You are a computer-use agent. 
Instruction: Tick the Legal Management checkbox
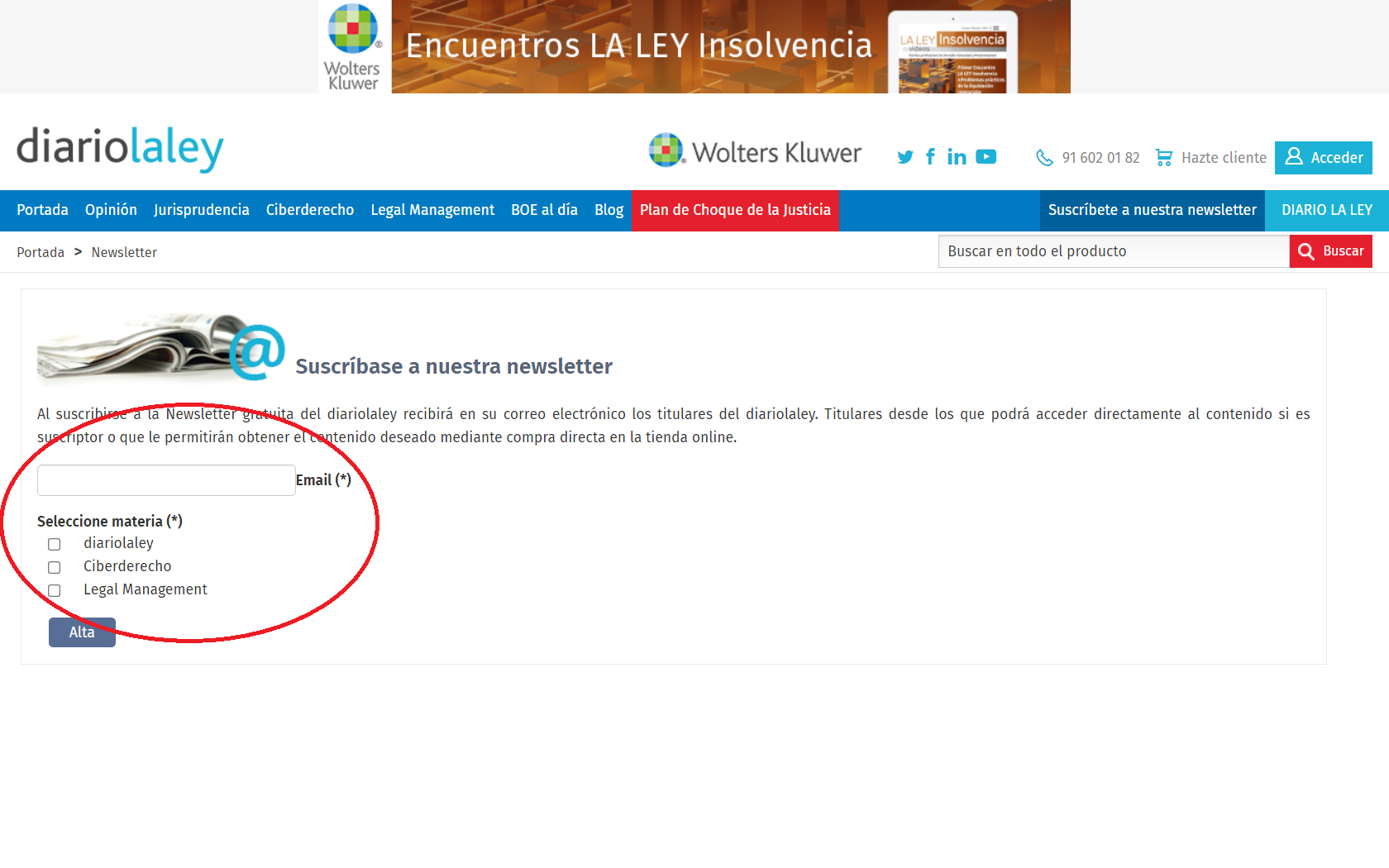point(55,590)
